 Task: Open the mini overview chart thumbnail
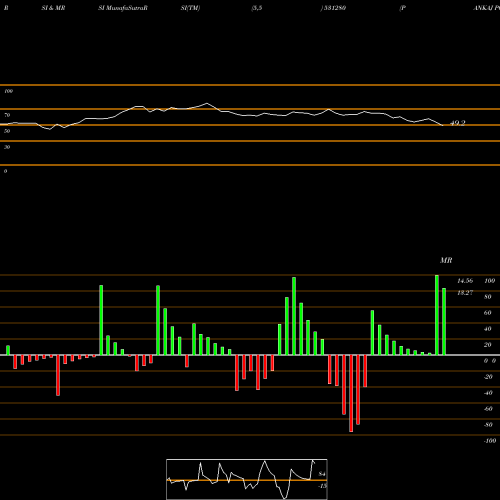click(247, 479)
